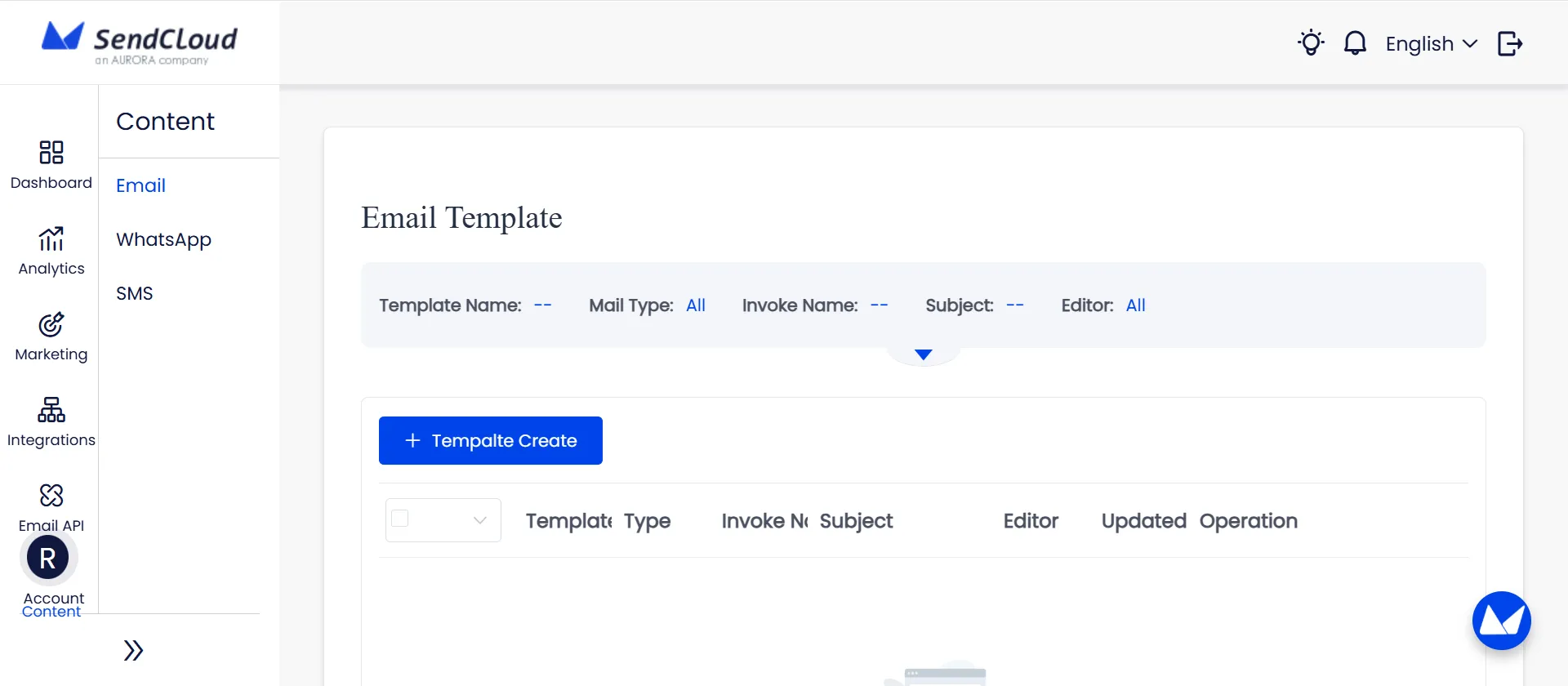Go to the Marketing section icon
This screenshot has width=1568, height=686.
[x=51, y=324]
